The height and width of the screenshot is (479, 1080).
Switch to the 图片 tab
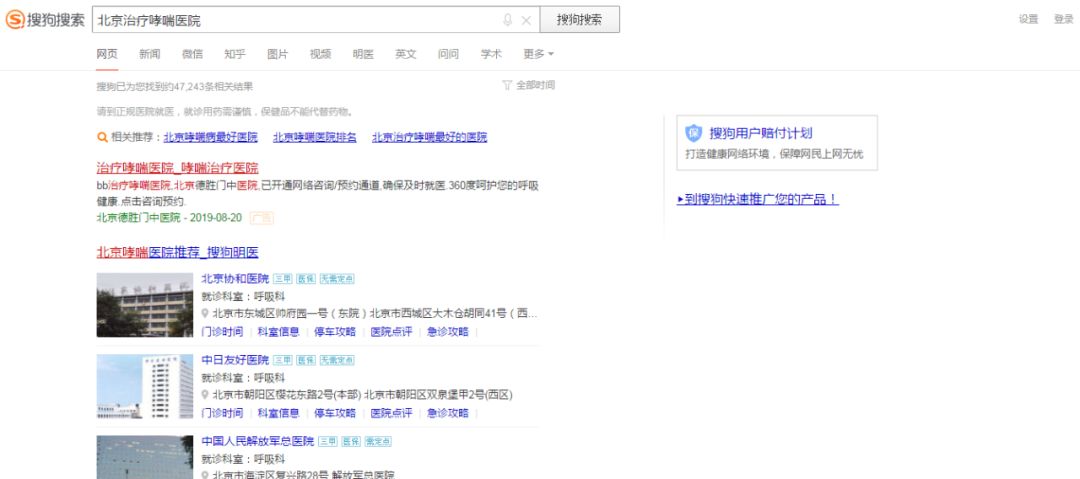coord(277,54)
